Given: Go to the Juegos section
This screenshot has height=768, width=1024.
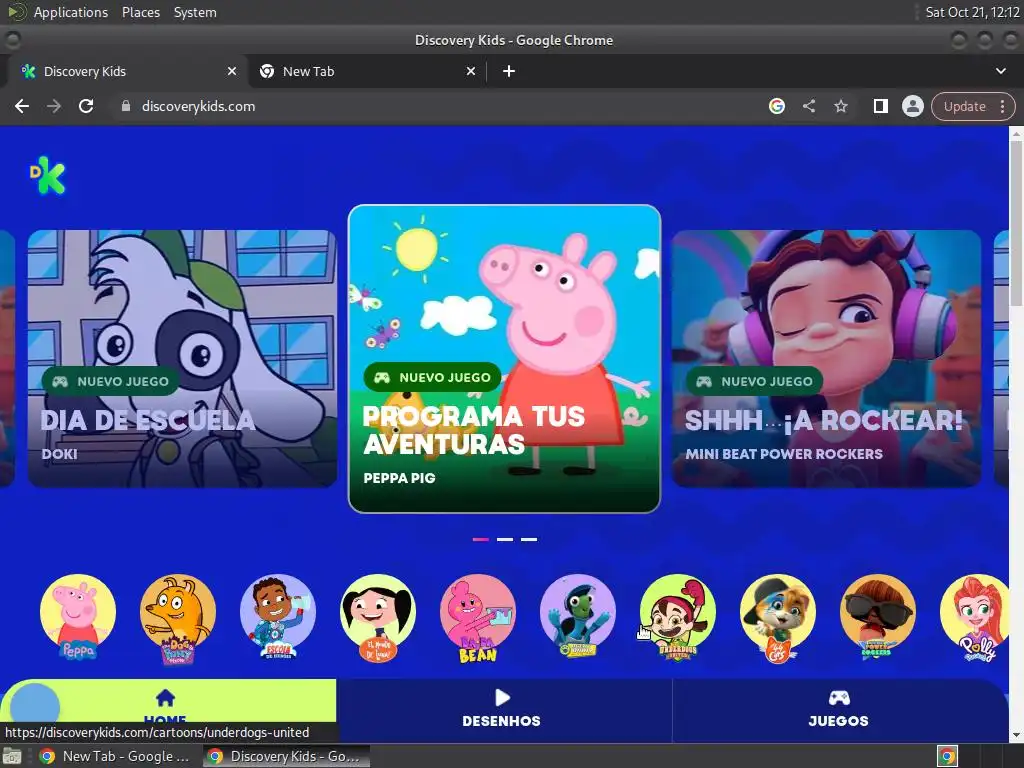Looking at the screenshot, I should pyautogui.click(x=839, y=709).
